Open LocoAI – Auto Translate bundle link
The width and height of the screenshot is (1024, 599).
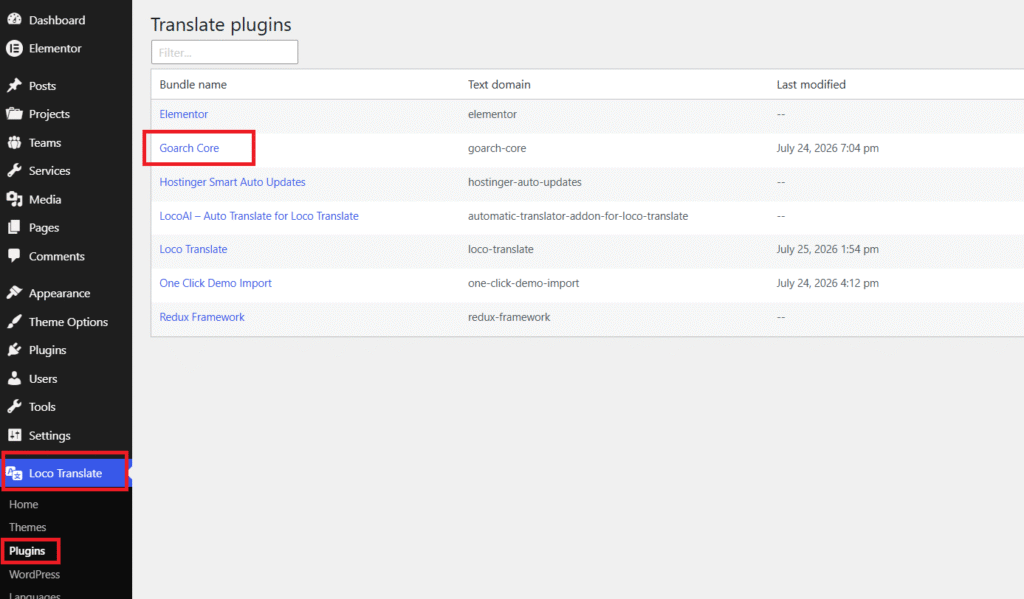259,216
